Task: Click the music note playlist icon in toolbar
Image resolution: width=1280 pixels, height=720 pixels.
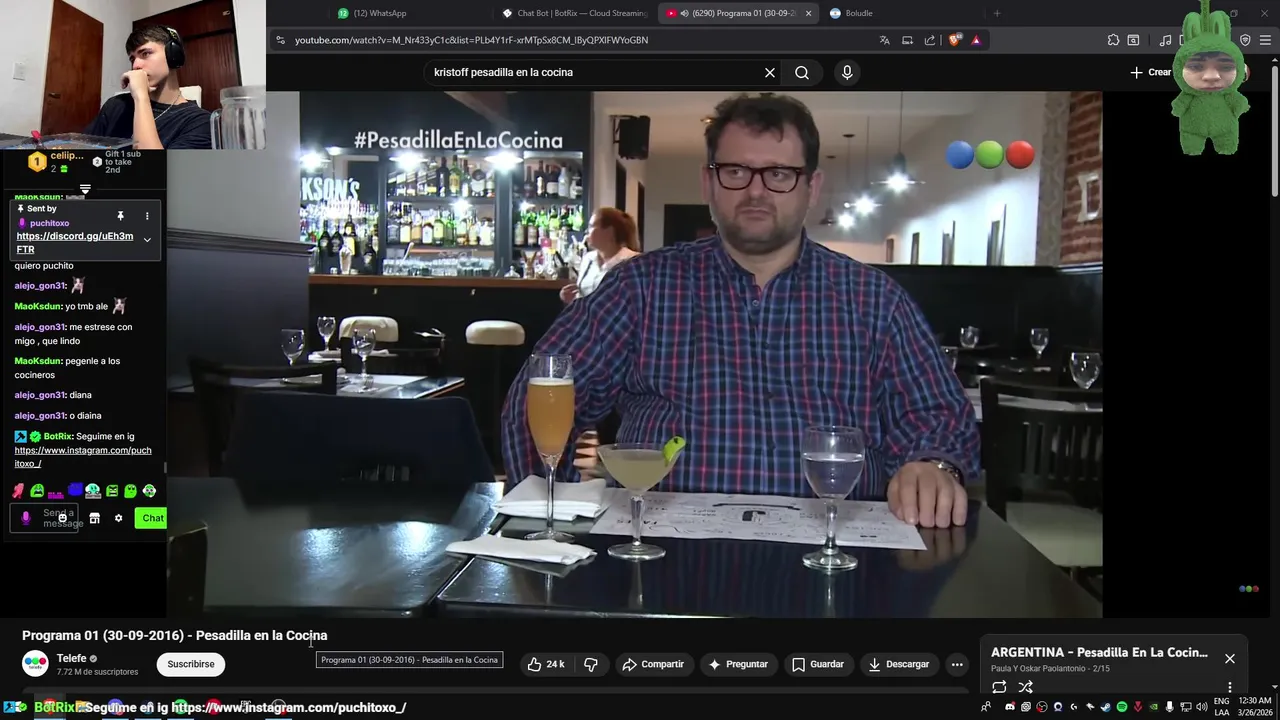Action: pyautogui.click(x=1165, y=40)
